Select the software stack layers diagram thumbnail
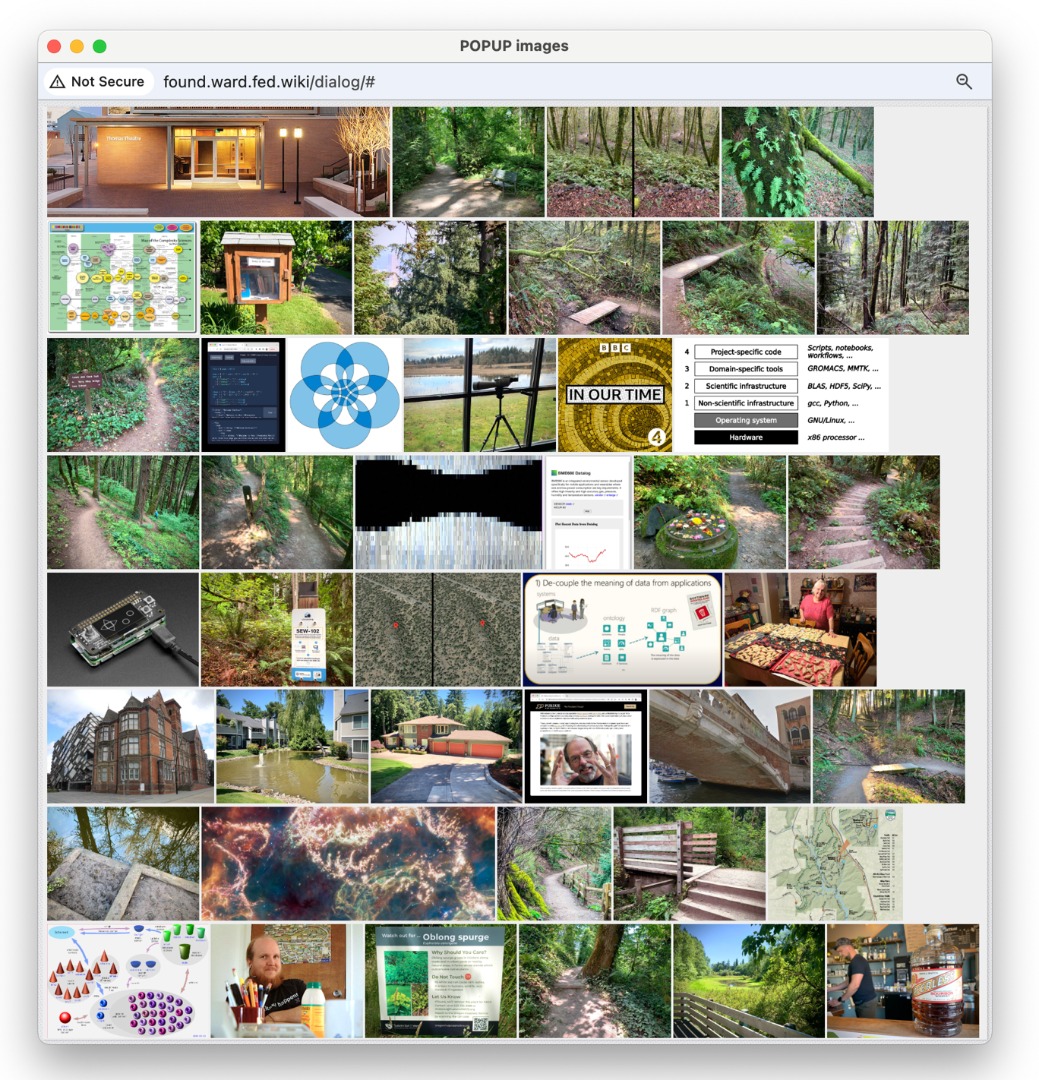This screenshot has width=1039, height=1080. point(781,395)
